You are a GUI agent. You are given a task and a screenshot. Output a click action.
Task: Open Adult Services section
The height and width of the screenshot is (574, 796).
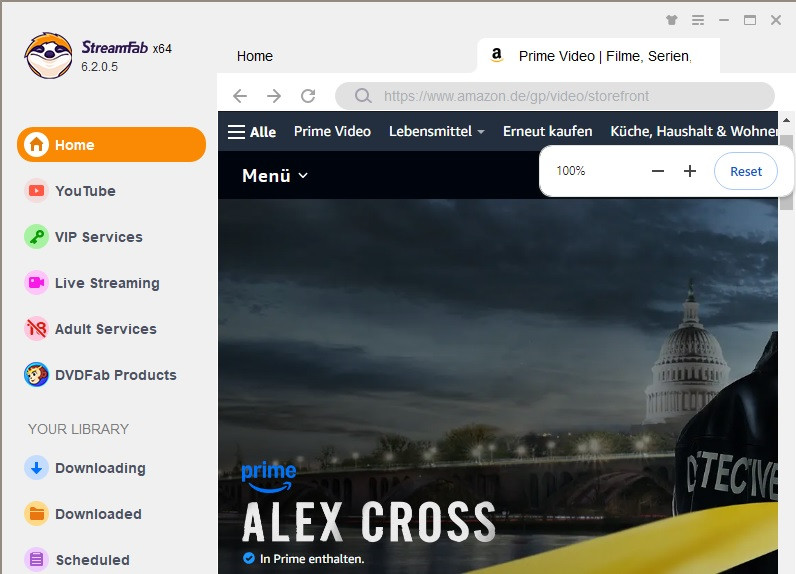(x=106, y=329)
